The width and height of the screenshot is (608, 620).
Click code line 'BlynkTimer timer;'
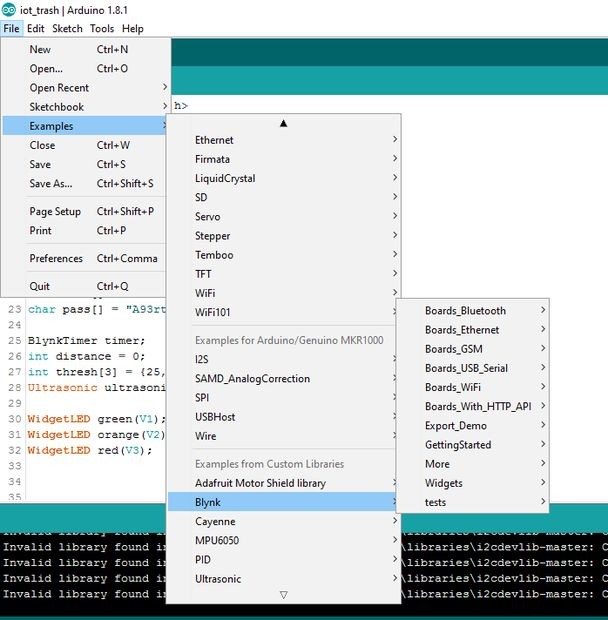[86, 340]
